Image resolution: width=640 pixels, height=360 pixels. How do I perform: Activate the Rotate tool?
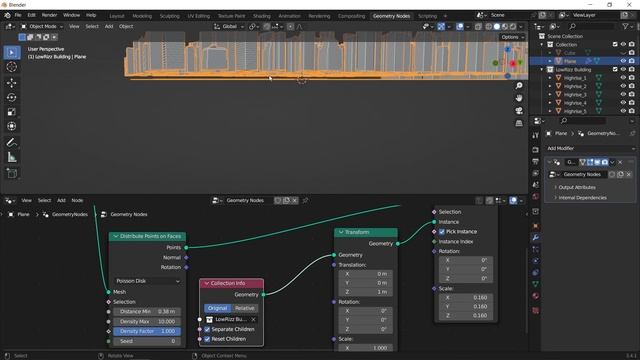(11, 97)
